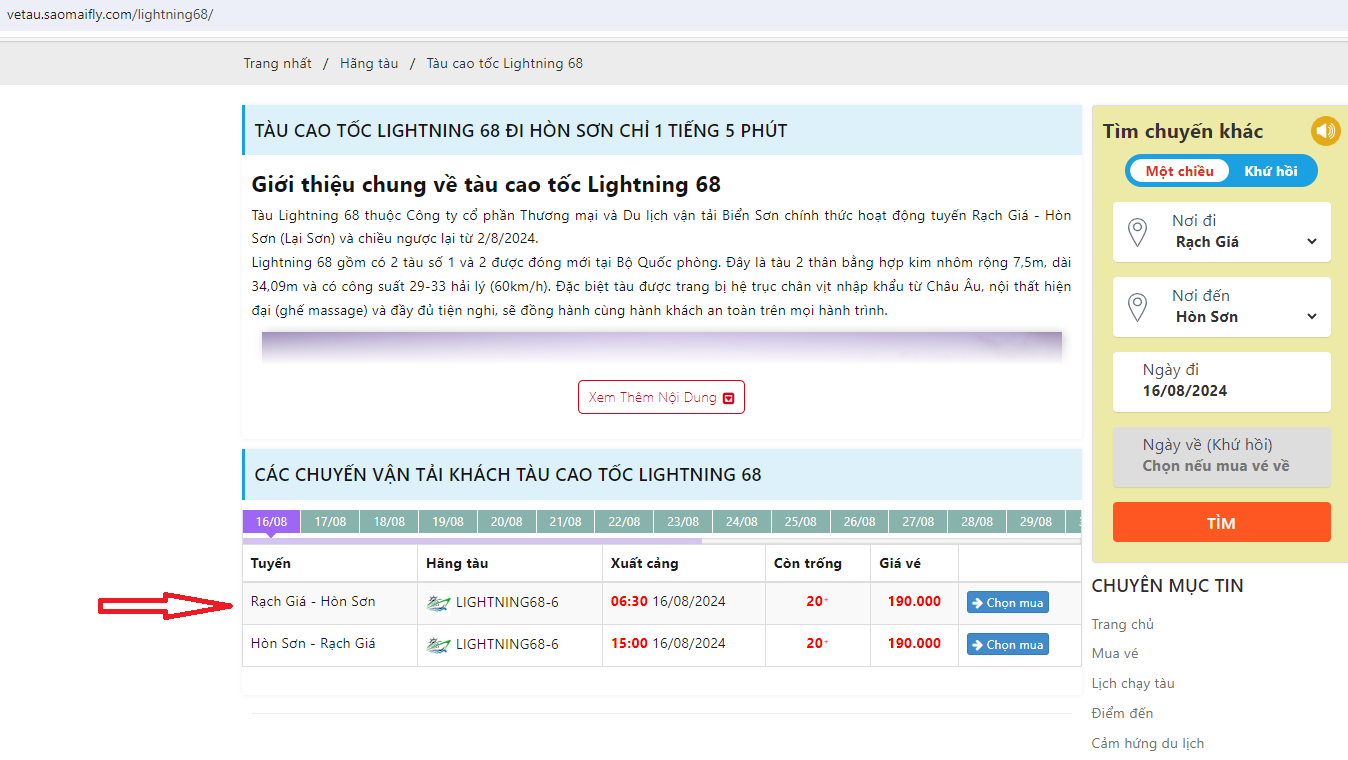Click the Ngày đi 16/08/2024 date field
Screen dimensions: 1348x760
1221,382
